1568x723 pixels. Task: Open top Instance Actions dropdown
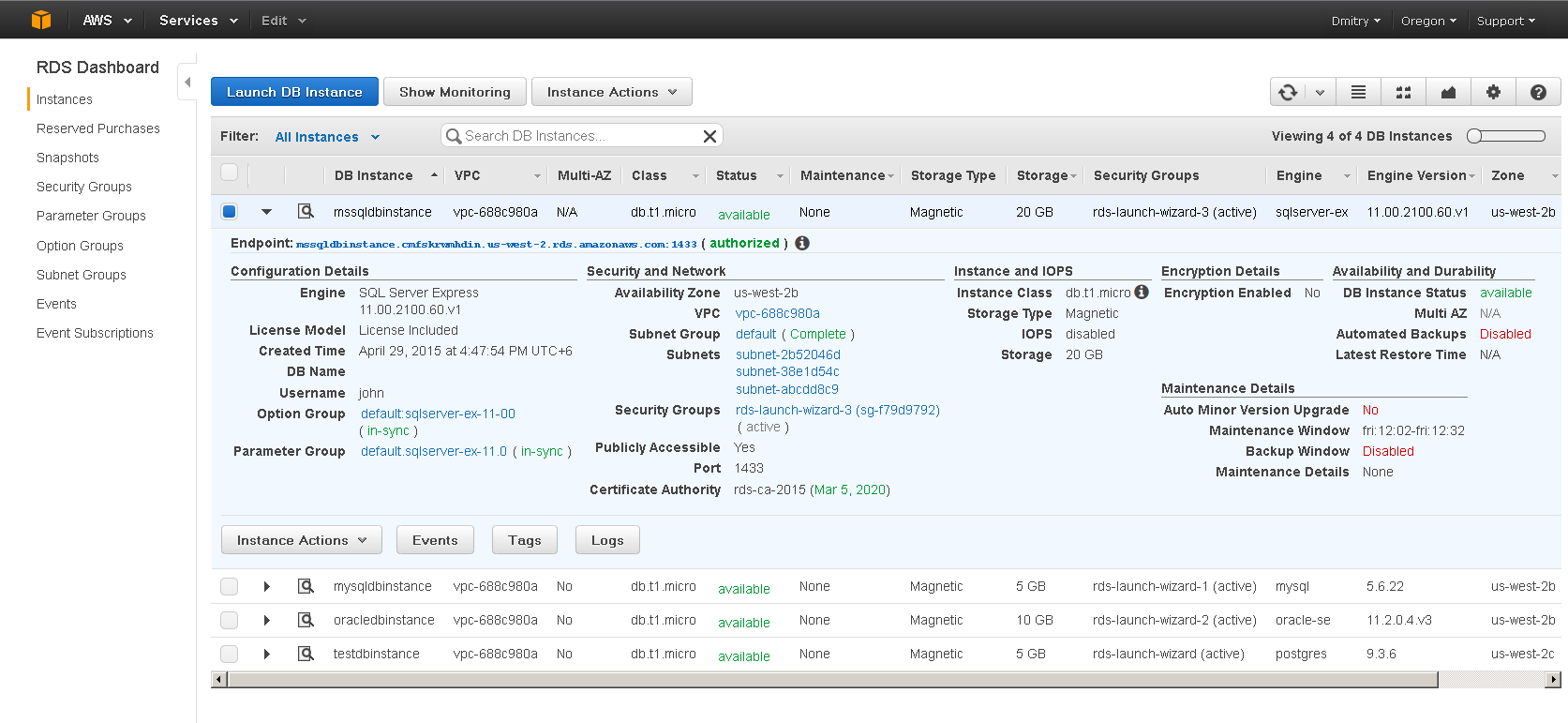(611, 92)
